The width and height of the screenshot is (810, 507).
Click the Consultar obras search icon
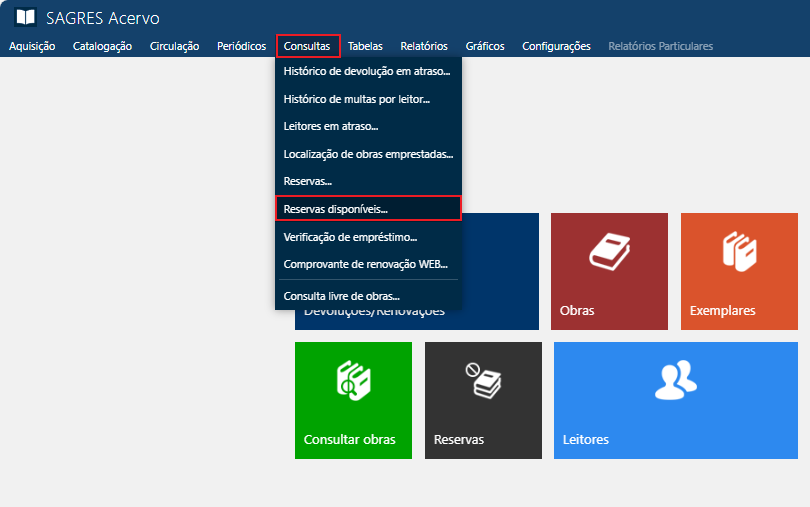coord(353,381)
